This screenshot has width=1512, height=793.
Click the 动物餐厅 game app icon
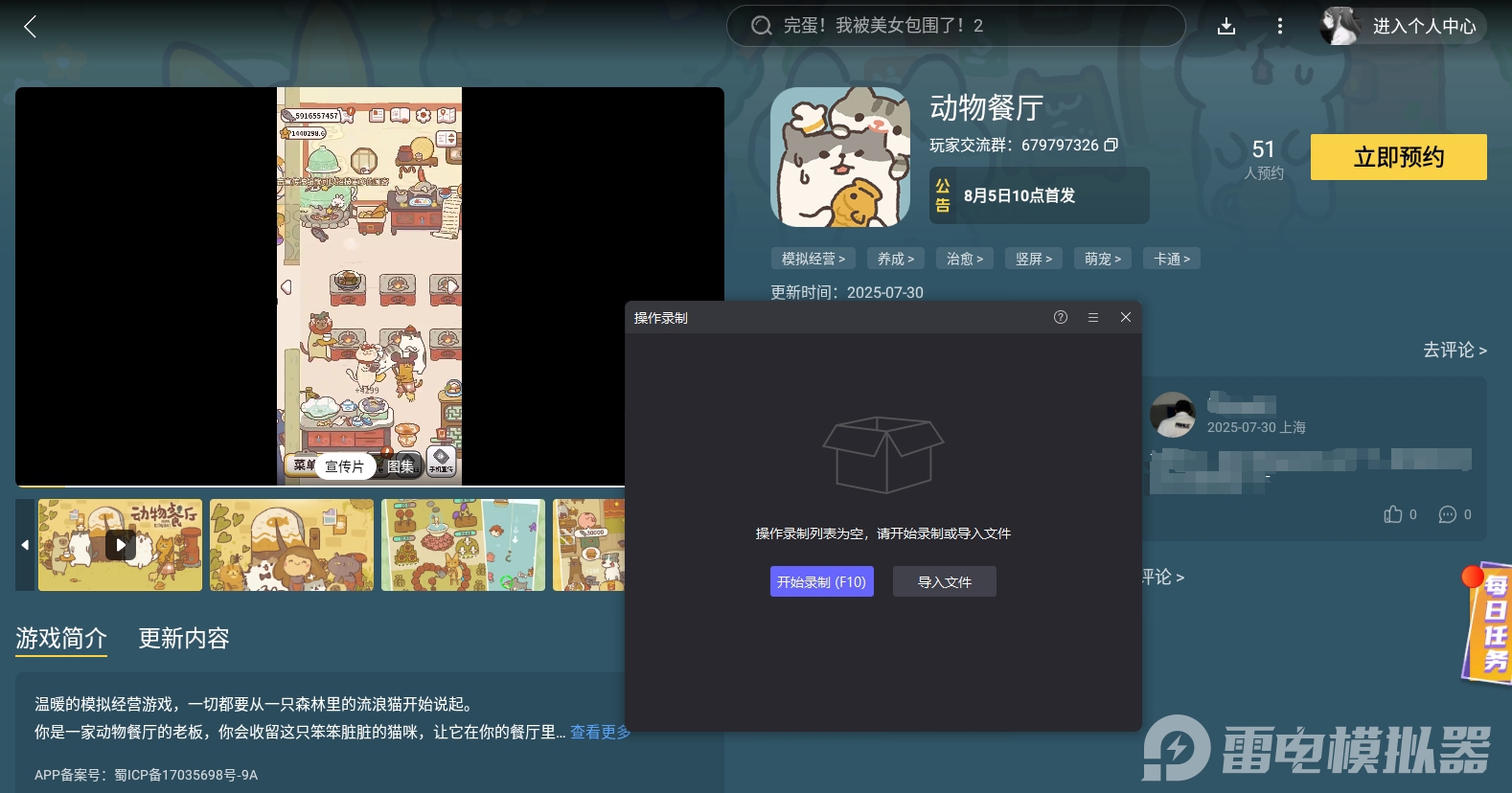click(x=840, y=157)
